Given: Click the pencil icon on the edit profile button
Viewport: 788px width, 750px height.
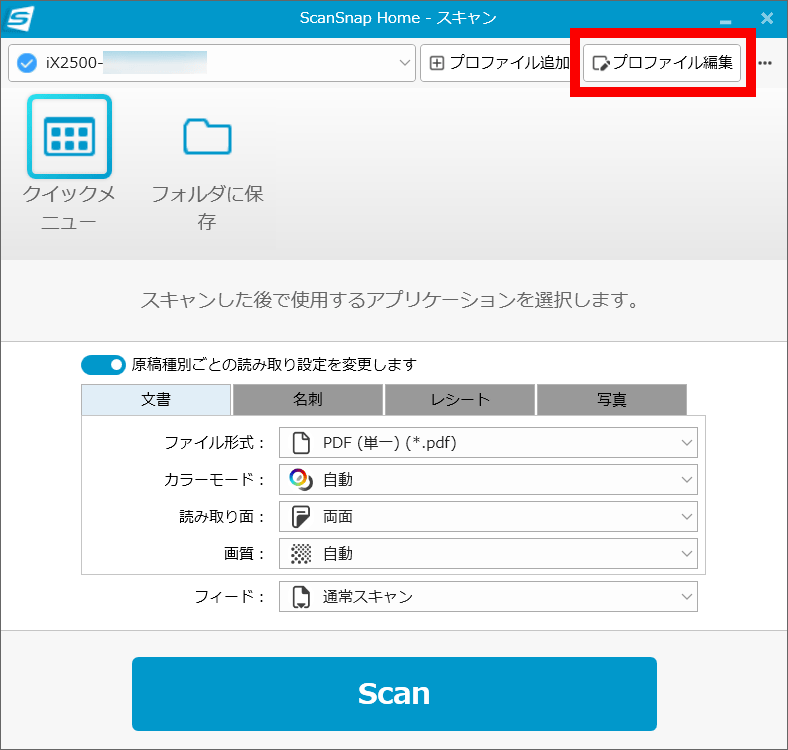Looking at the screenshot, I should click(x=601, y=63).
